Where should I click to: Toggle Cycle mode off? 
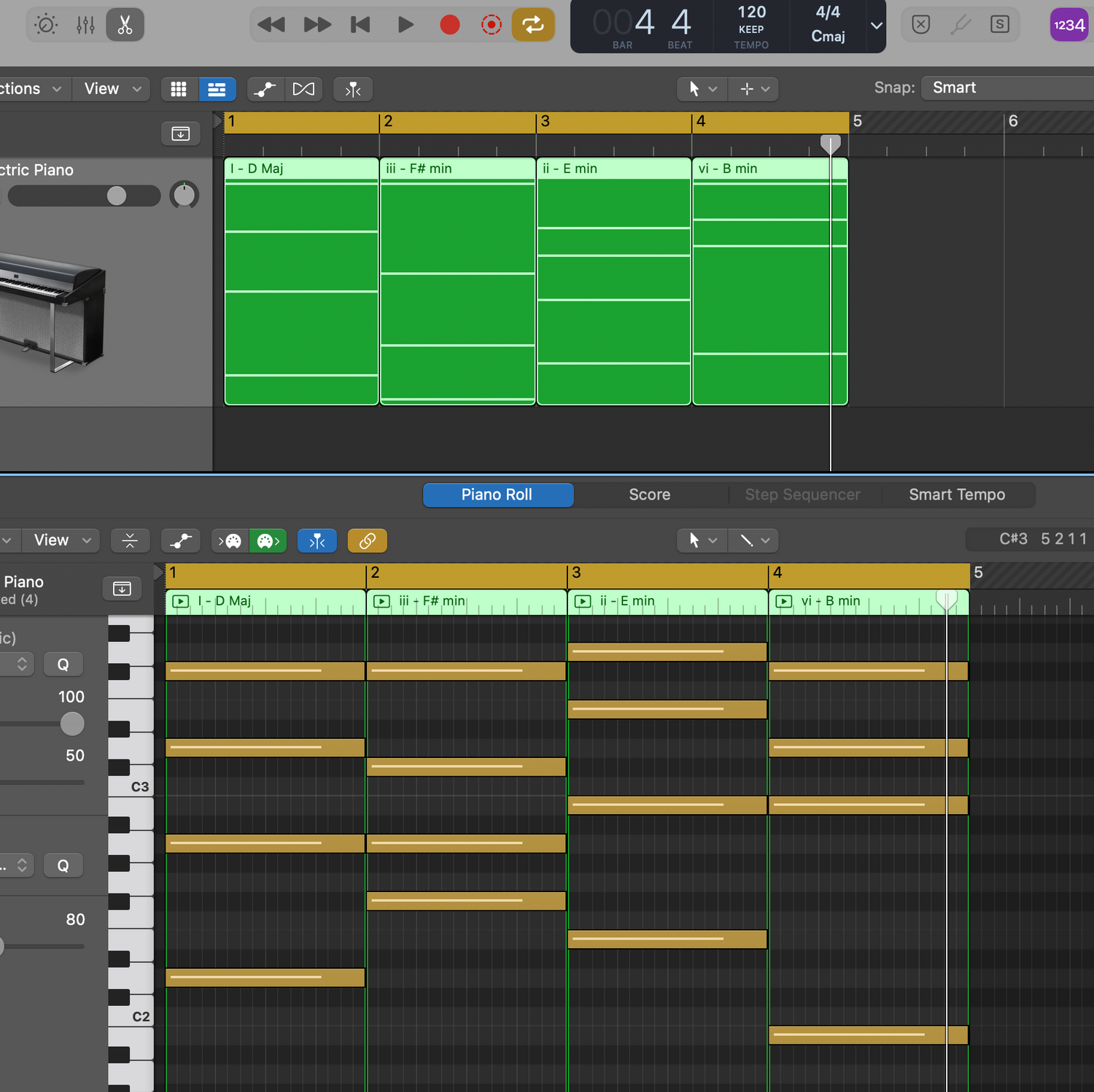pos(532,25)
